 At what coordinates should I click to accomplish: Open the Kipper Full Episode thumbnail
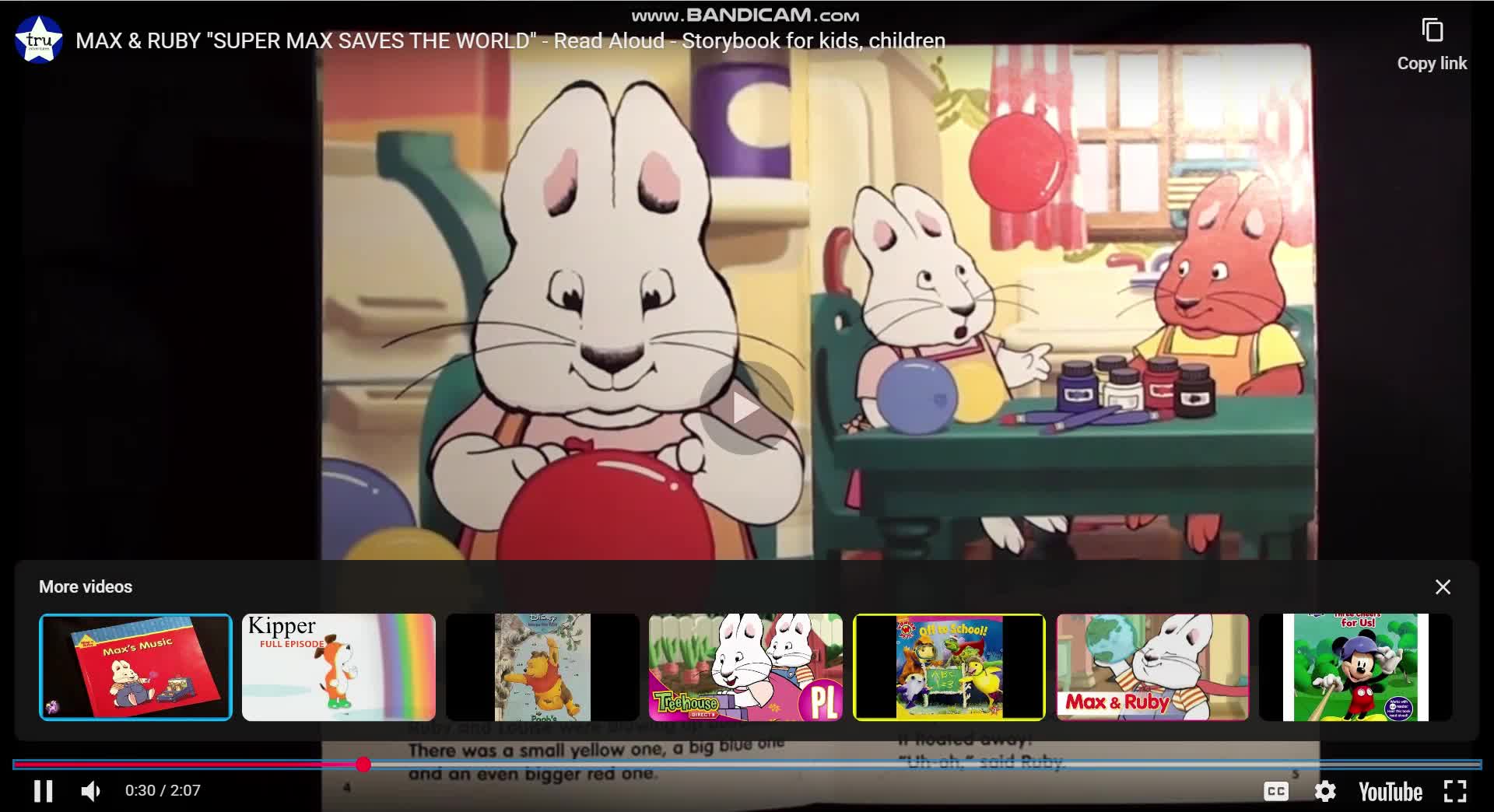point(338,667)
